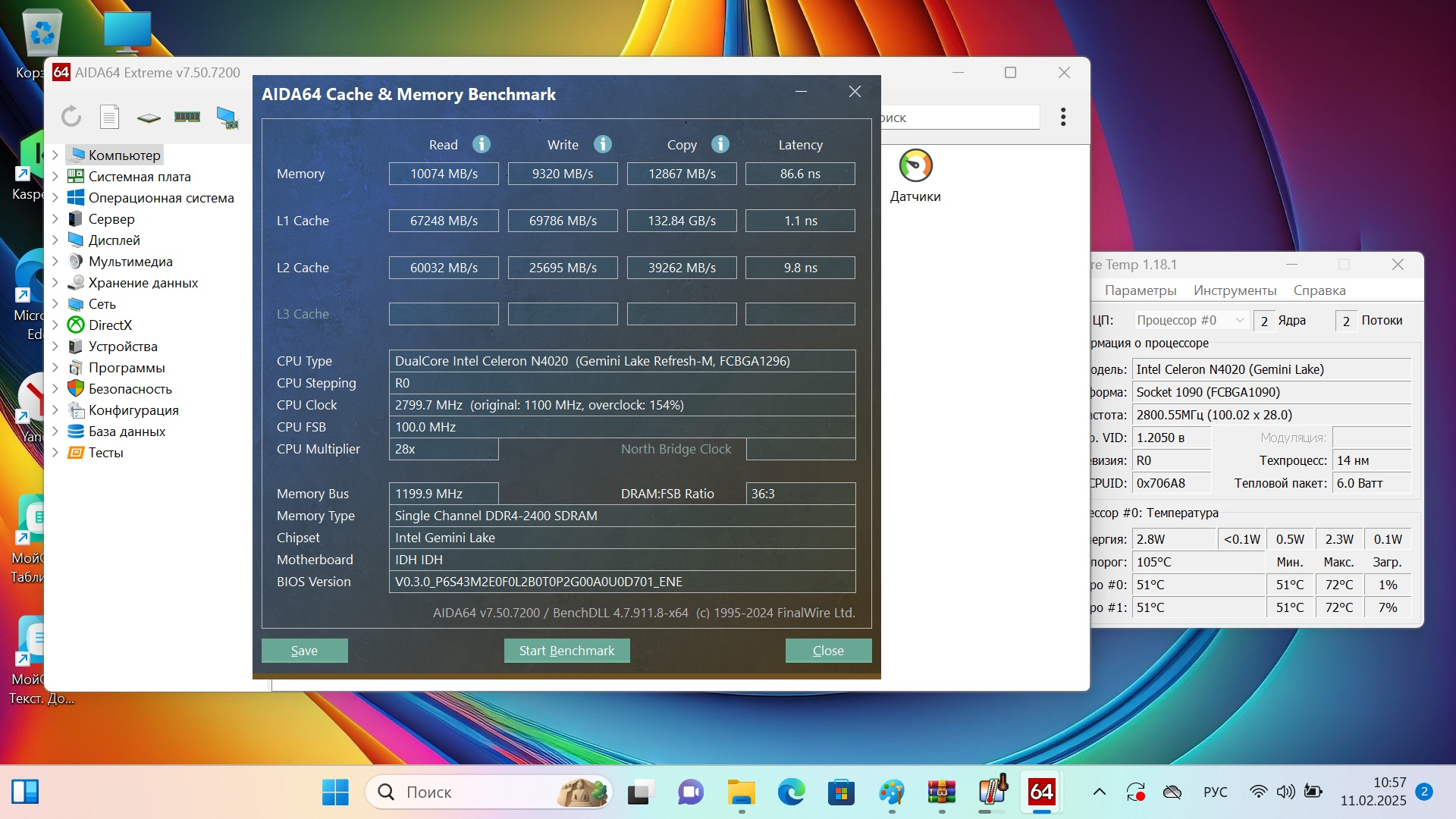1456x819 pixels.
Task: Click the AIDA64 search field
Action: 960,118
